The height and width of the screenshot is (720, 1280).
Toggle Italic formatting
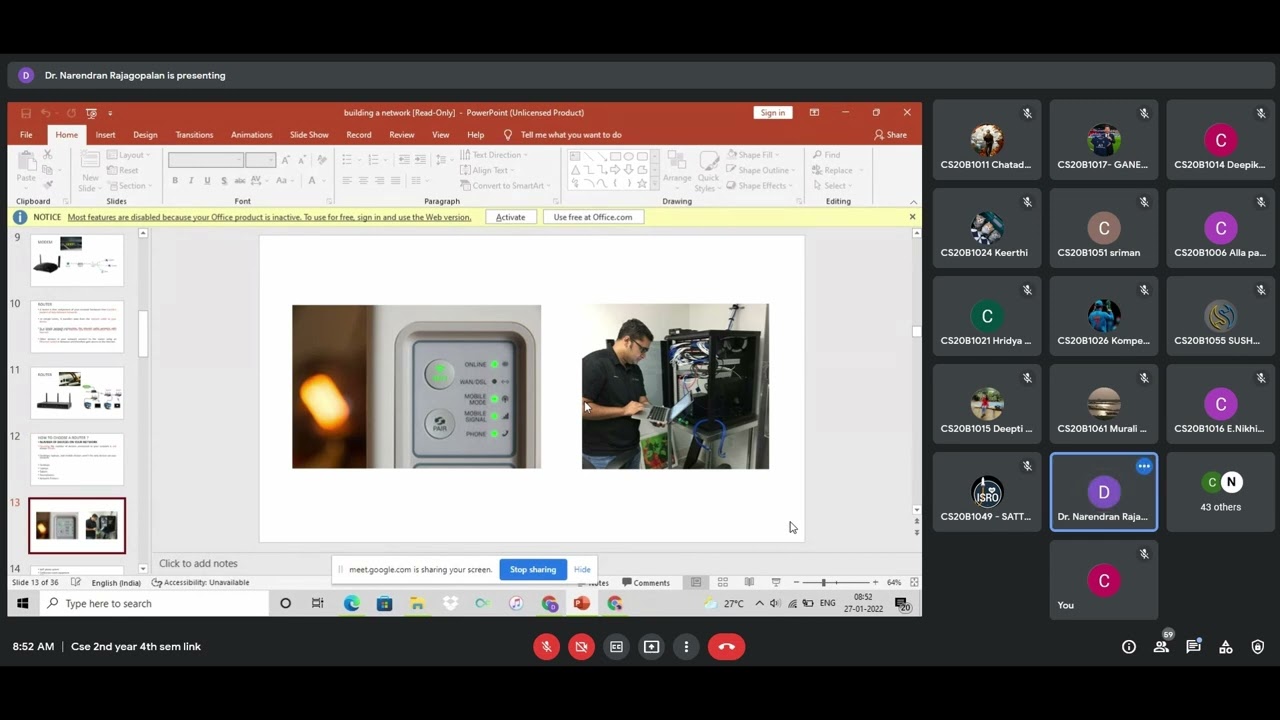coord(191,181)
